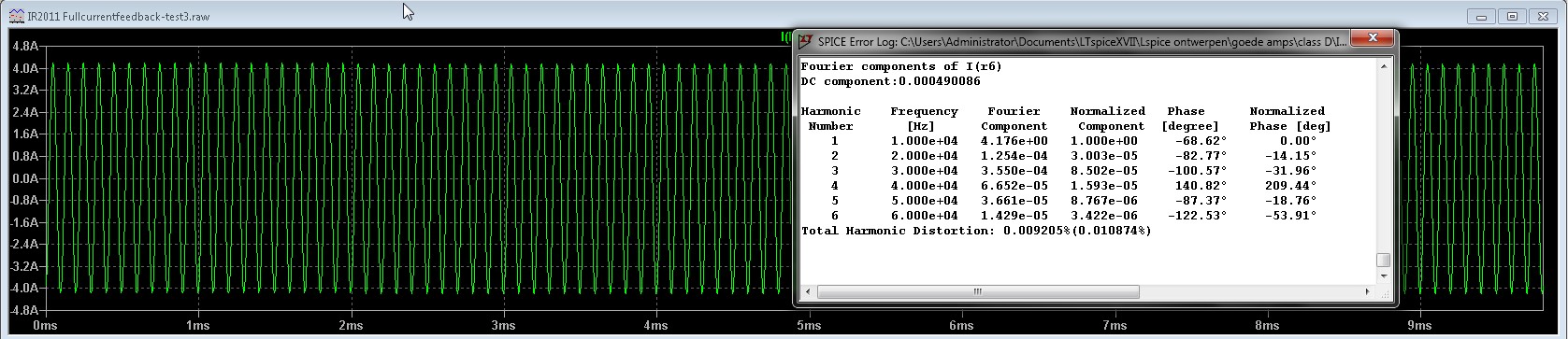Click the SPICE Error Log title bar text
The image size is (1568, 339).
[x=1083, y=41]
